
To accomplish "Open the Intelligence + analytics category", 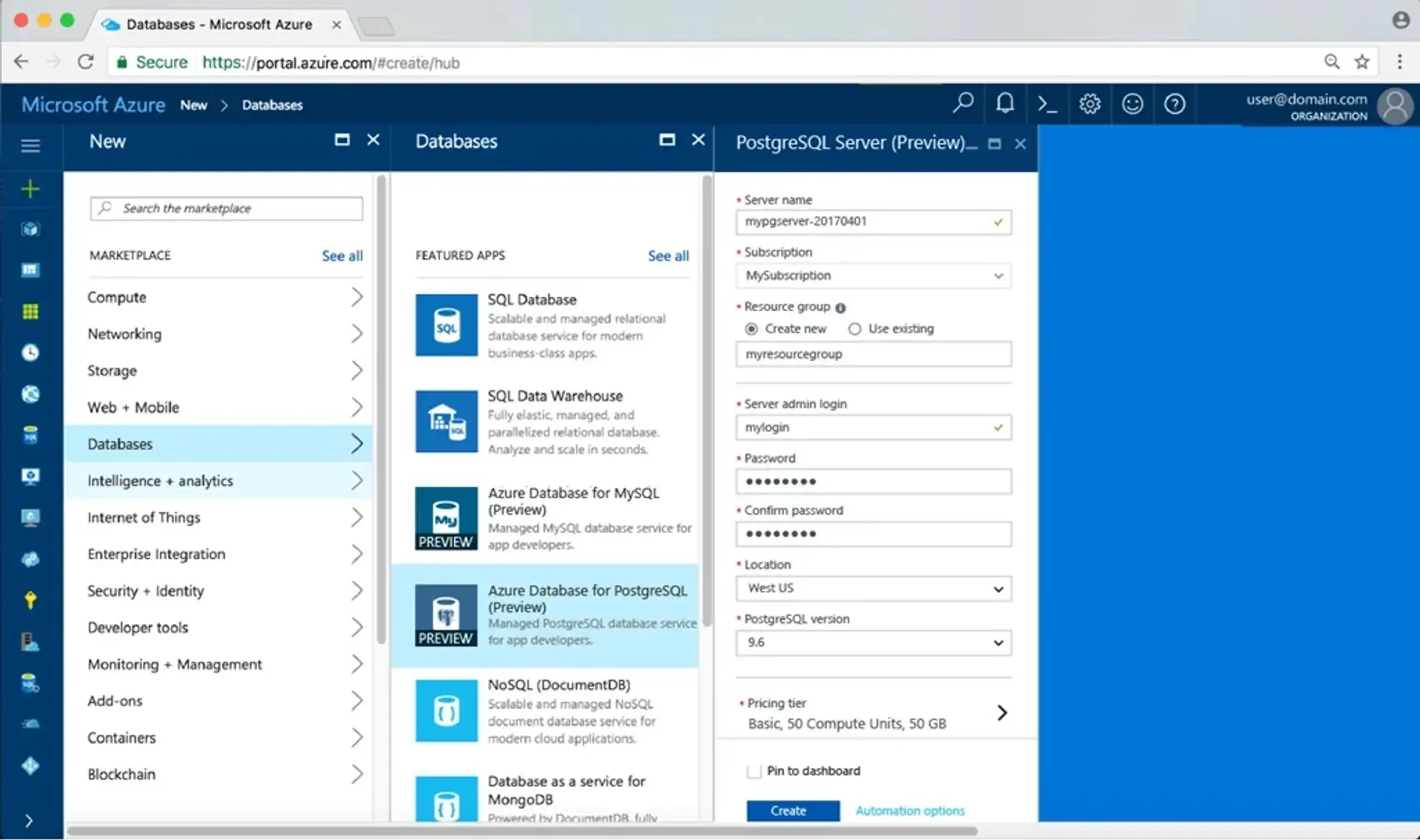I will pos(222,481).
